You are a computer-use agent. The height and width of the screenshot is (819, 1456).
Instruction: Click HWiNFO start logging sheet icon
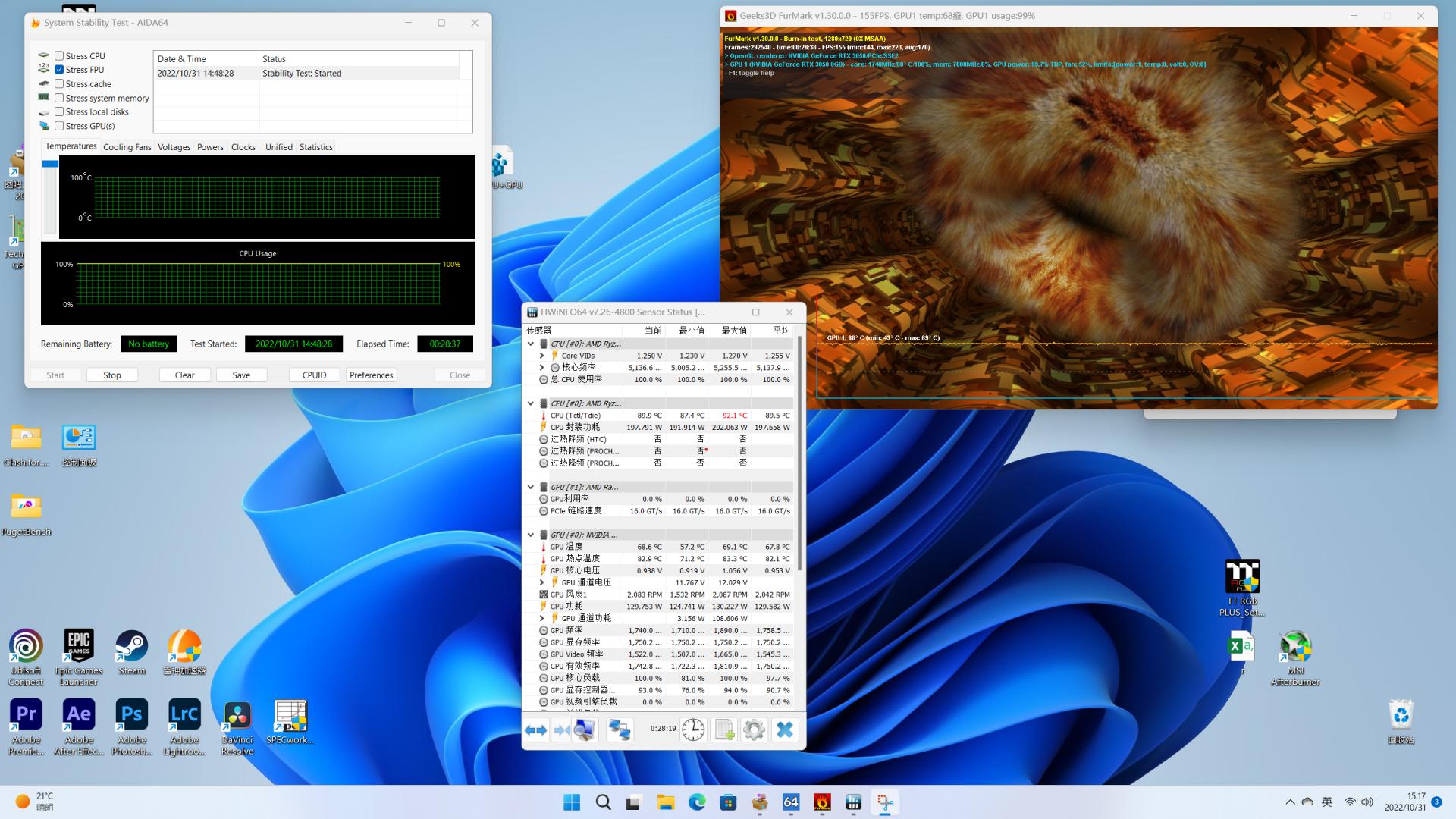(x=724, y=730)
